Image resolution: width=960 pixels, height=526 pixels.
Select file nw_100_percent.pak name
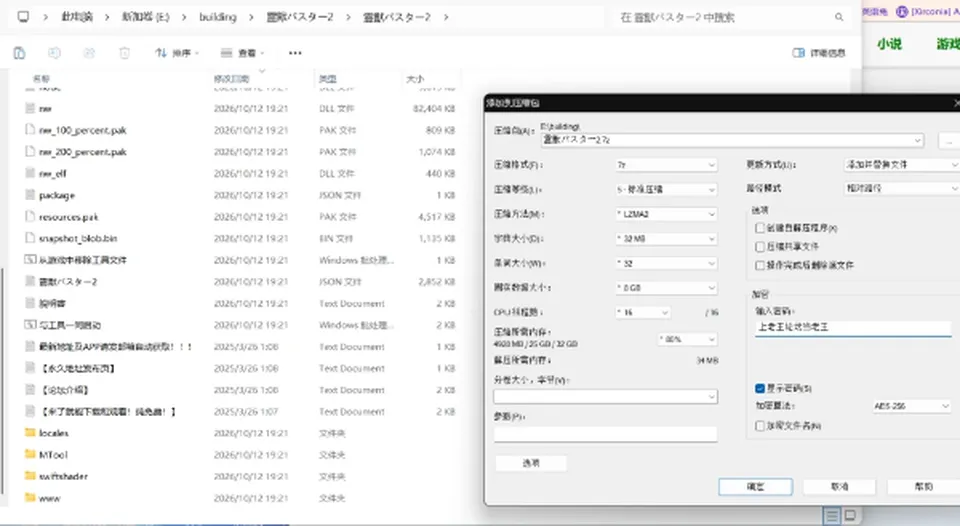tap(83, 130)
